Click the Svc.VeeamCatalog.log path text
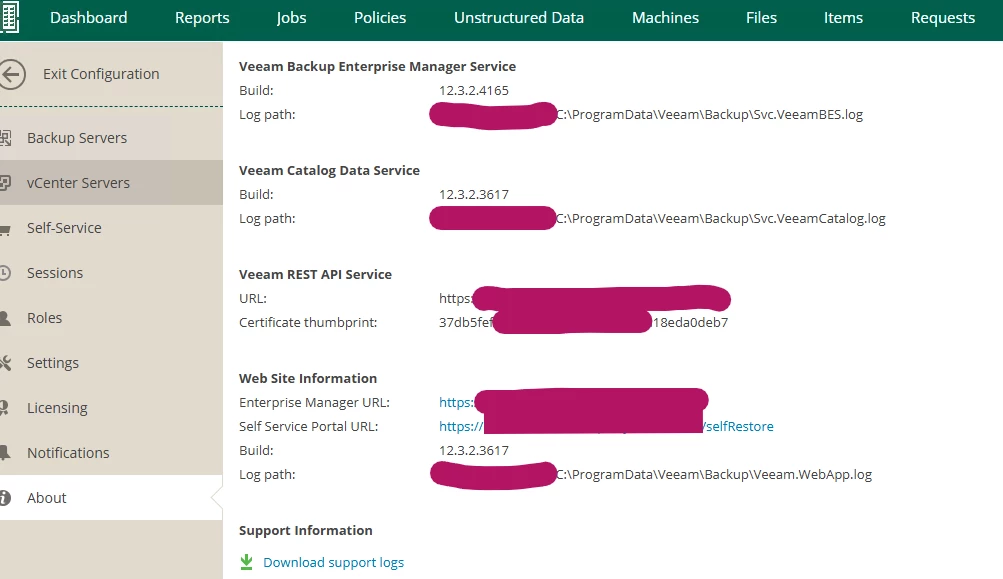 pos(720,218)
